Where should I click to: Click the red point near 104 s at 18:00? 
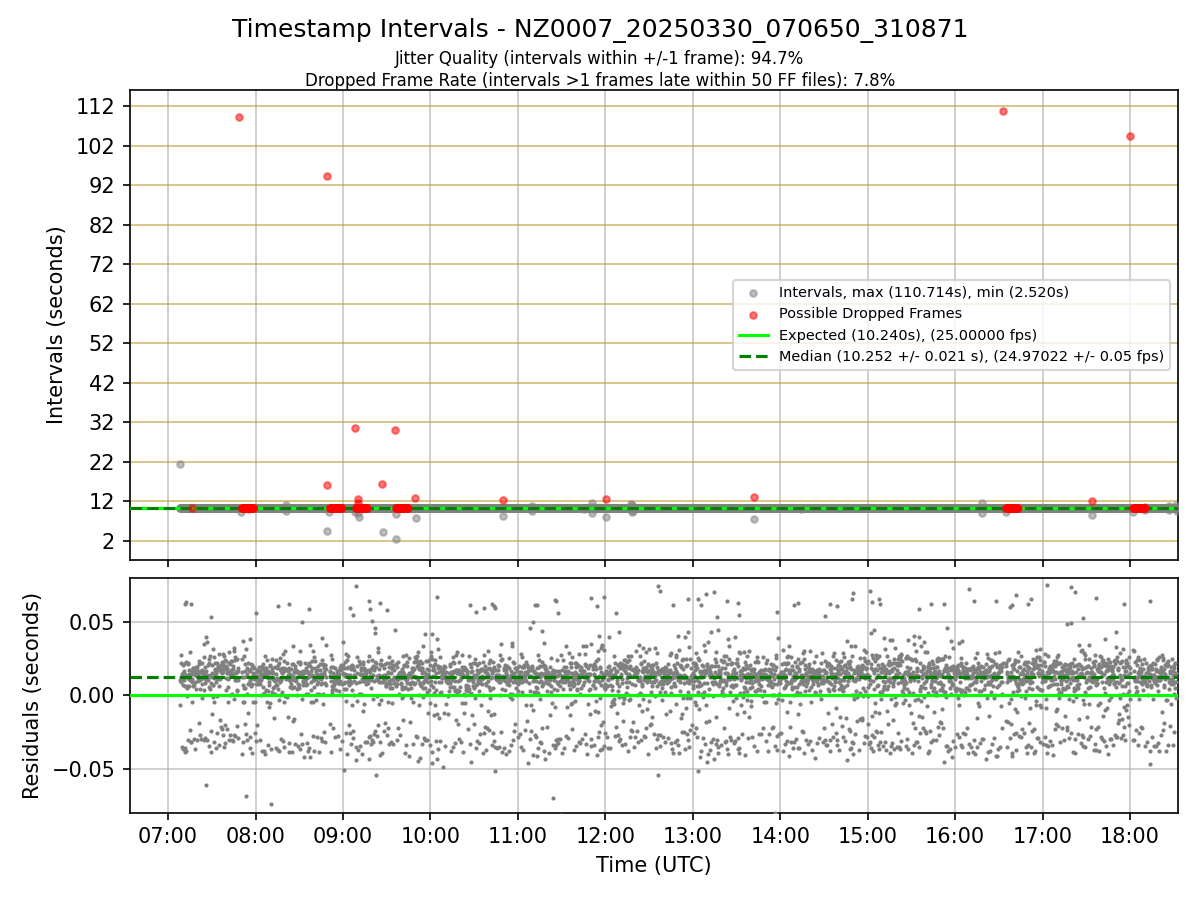(x=1130, y=136)
